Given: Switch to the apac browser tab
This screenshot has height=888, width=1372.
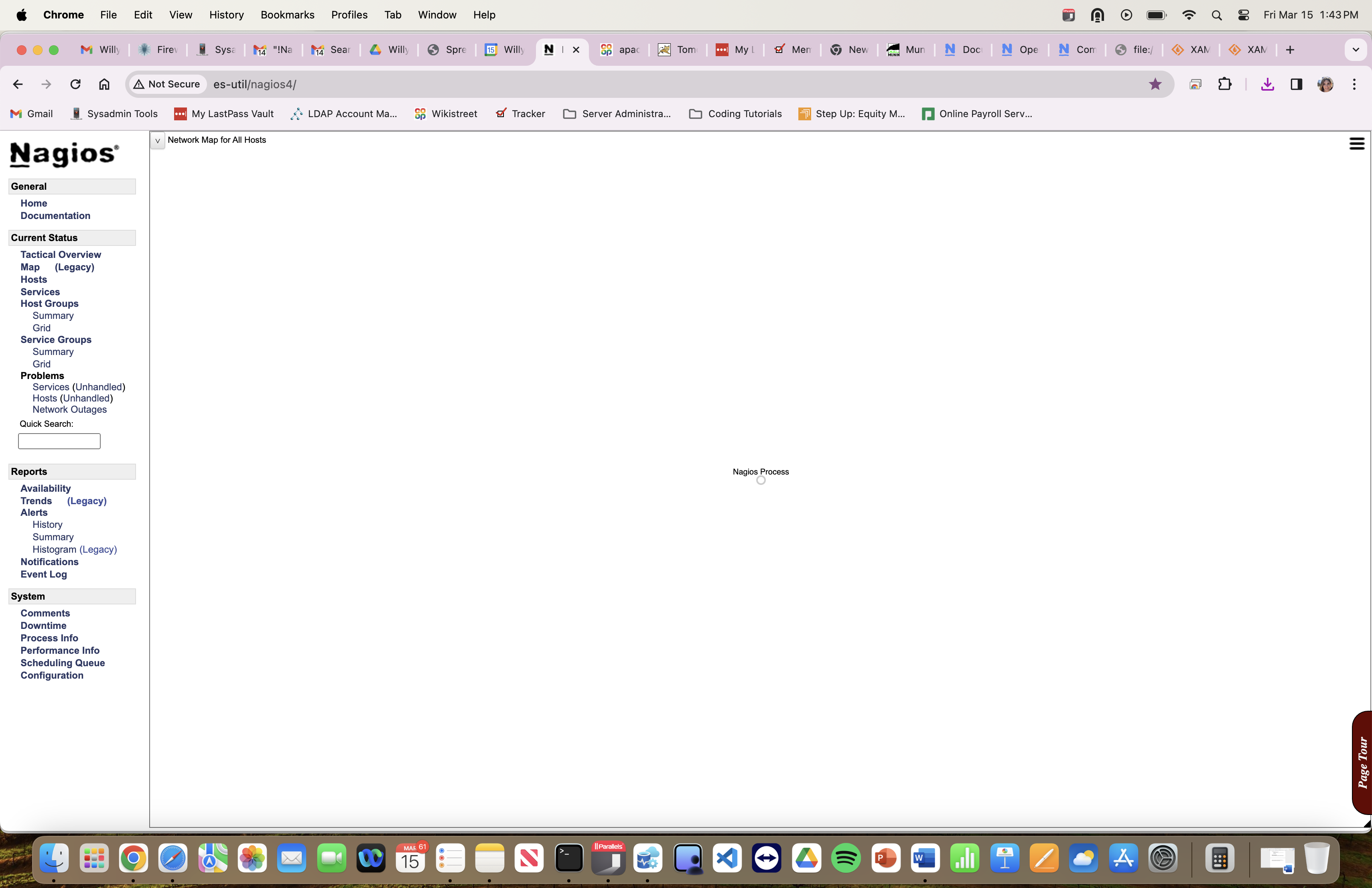Looking at the screenshot, I should (x=620, y=50).
